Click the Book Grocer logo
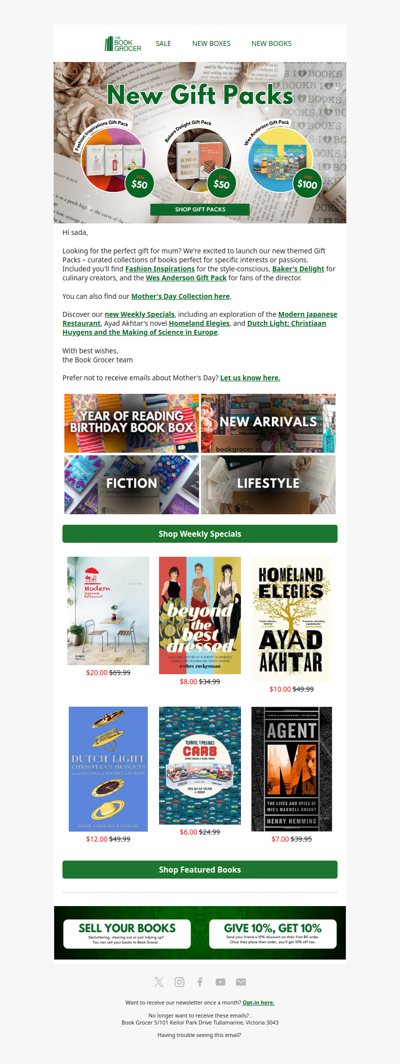 click(x=123, y=43)
